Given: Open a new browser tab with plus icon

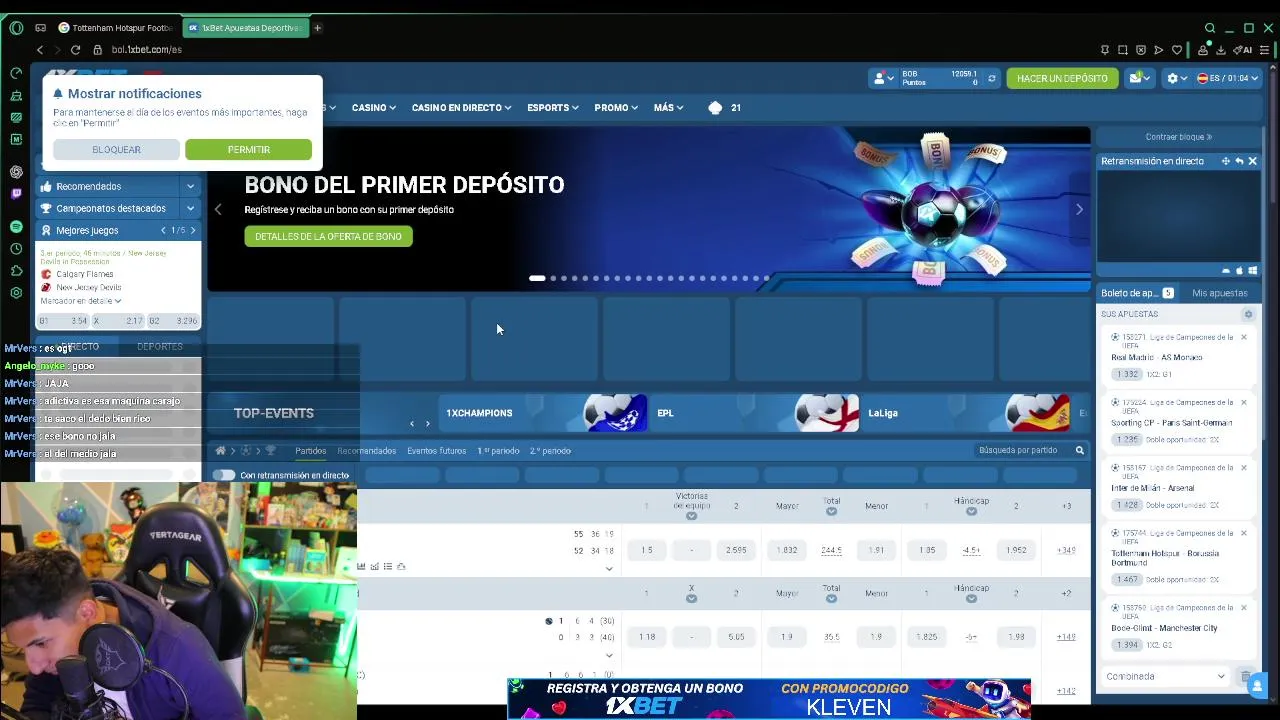Looking at the screenshot, I should tap(317, 28).
